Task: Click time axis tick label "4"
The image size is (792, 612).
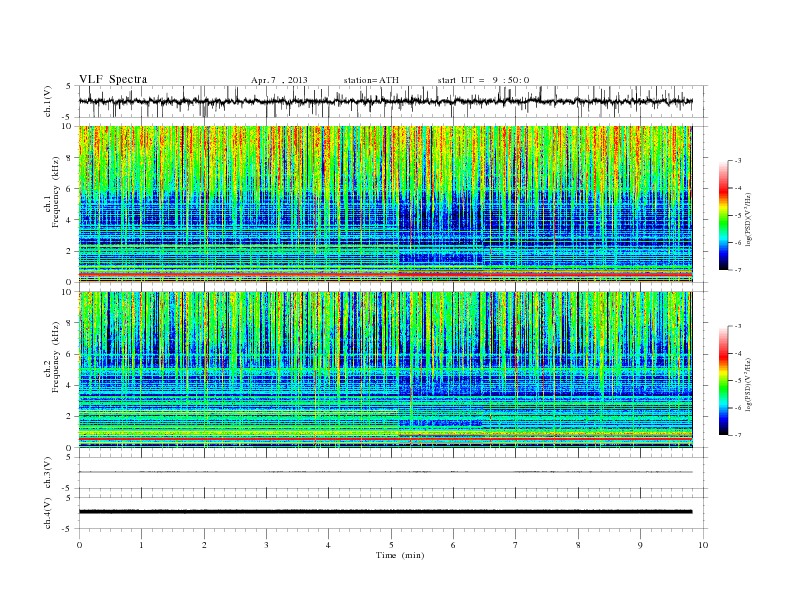Action: pyautogui.click(x=328, y=545)
